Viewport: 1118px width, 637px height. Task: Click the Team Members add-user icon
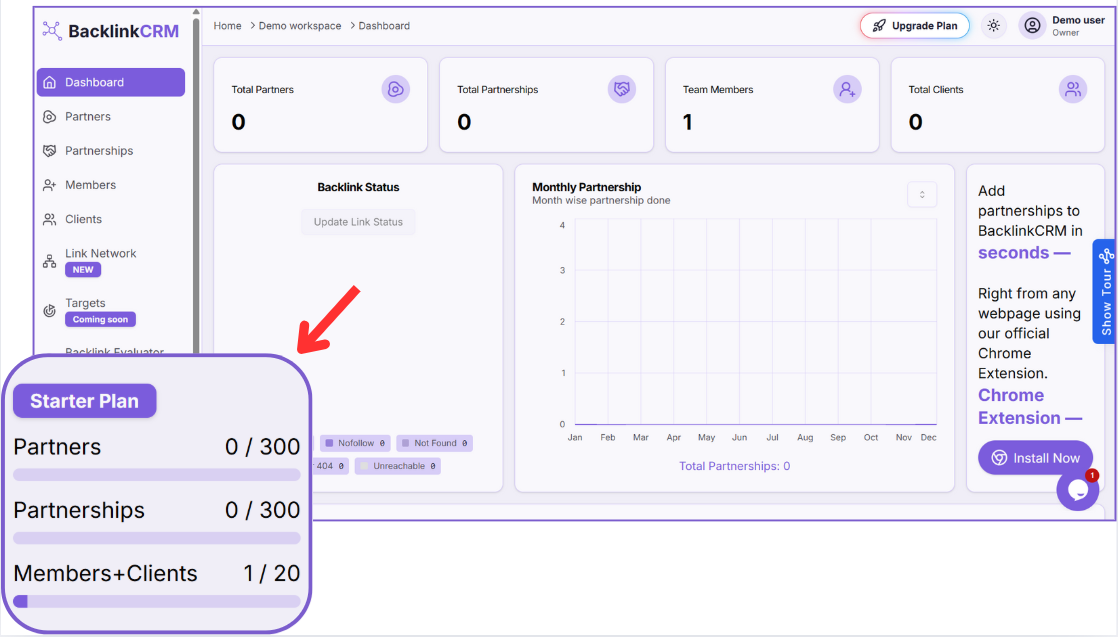click(x=847, y=90)
